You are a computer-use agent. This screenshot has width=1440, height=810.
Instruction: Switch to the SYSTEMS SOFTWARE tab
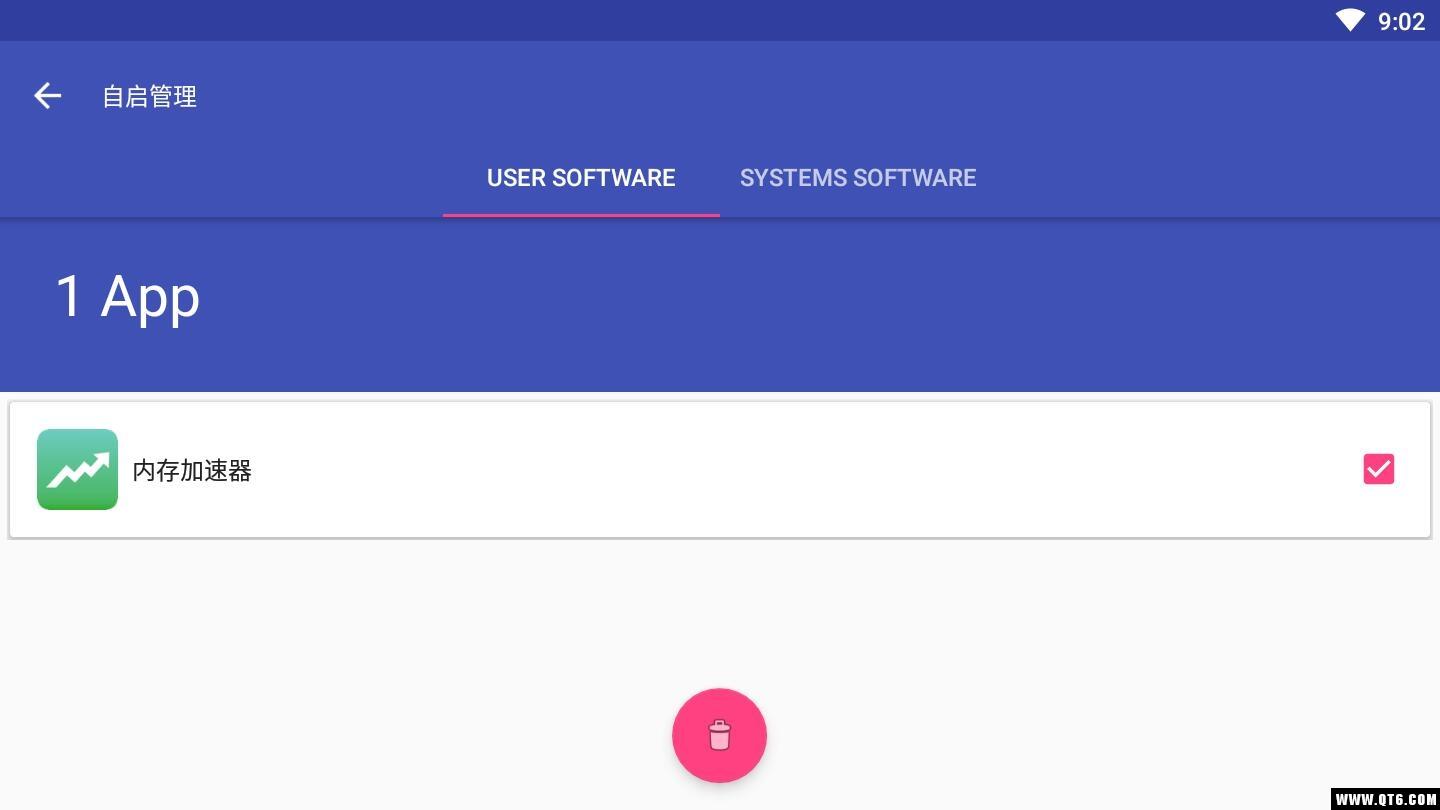[x=858, y=178]
